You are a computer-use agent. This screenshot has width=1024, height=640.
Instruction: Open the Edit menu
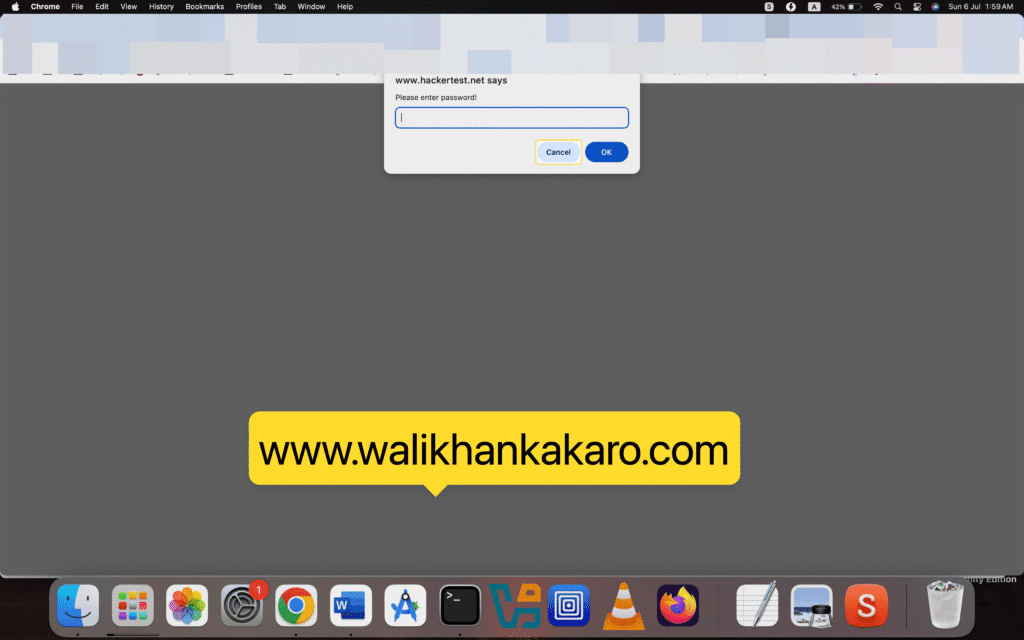pos(102,7)
